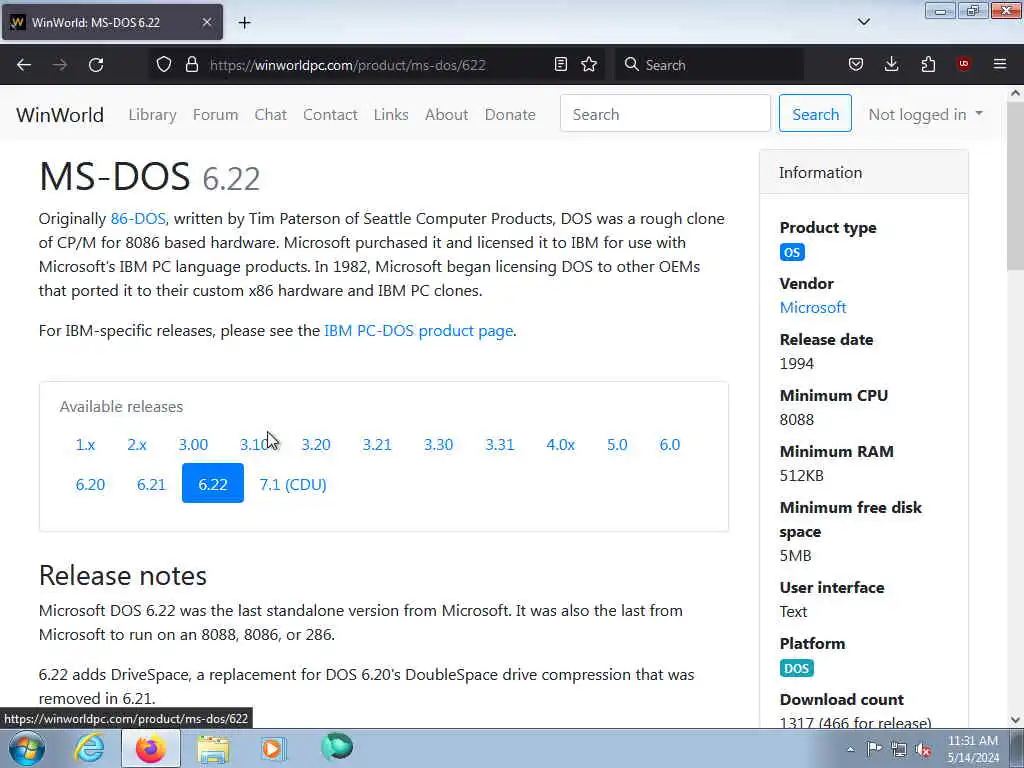Close the WinWorld MS-DOS 6.22 tab

pos(206,22)
